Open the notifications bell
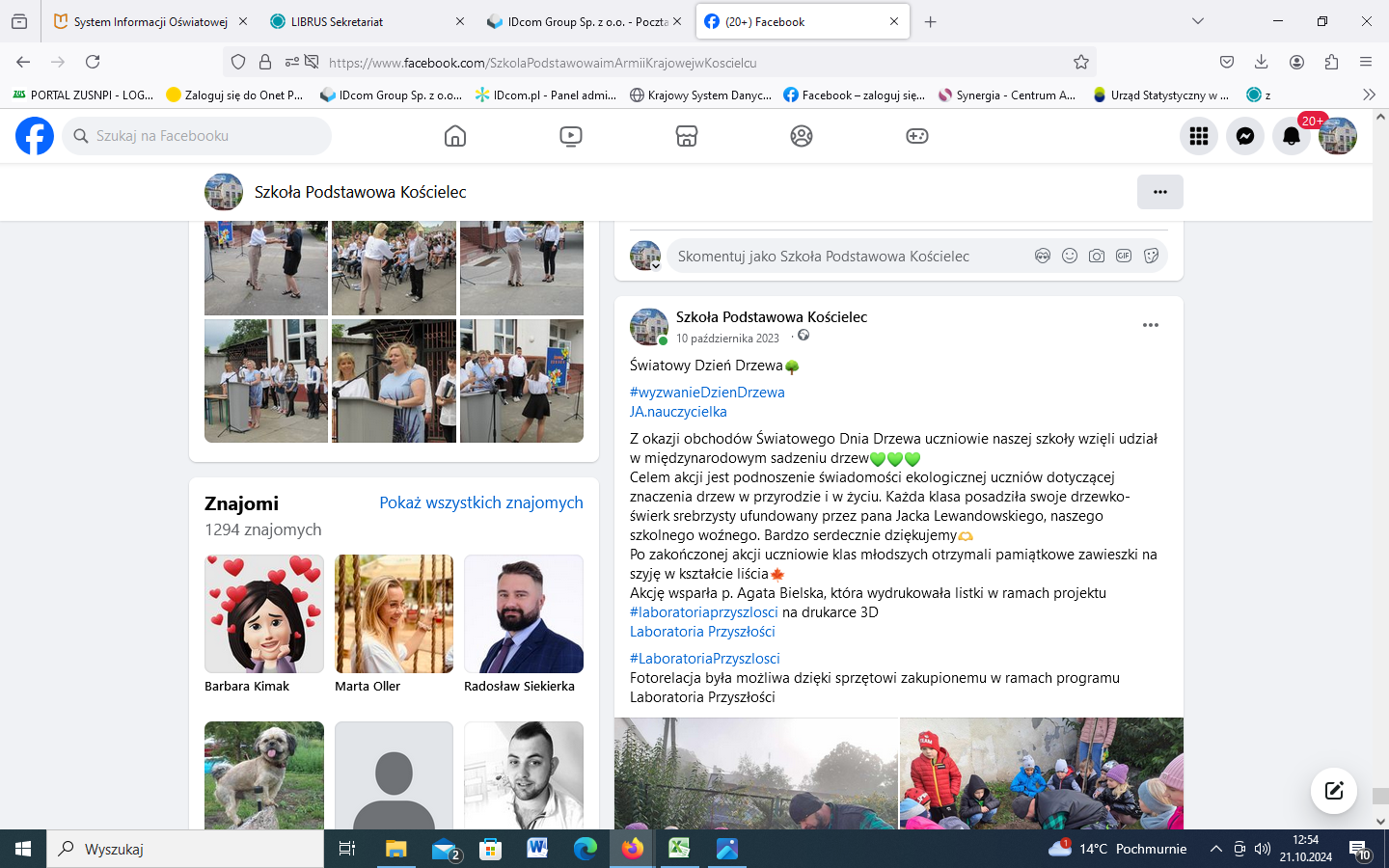 coord(1291,136)
